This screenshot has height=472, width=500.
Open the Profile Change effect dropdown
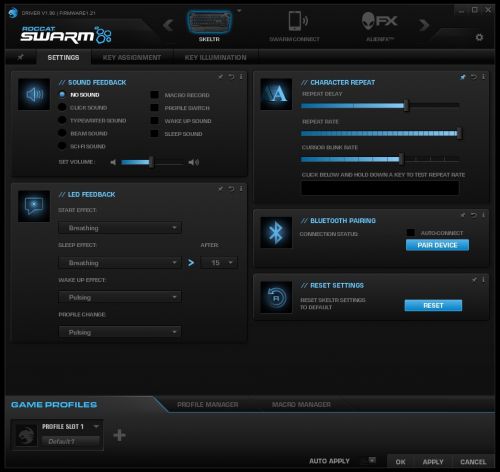click(120, 332)
